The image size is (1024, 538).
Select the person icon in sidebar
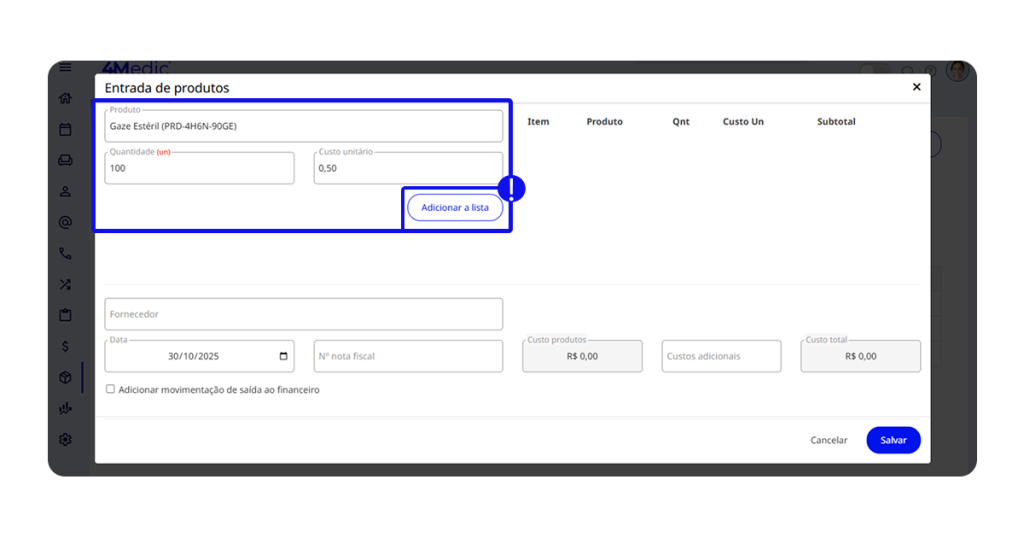65,191
